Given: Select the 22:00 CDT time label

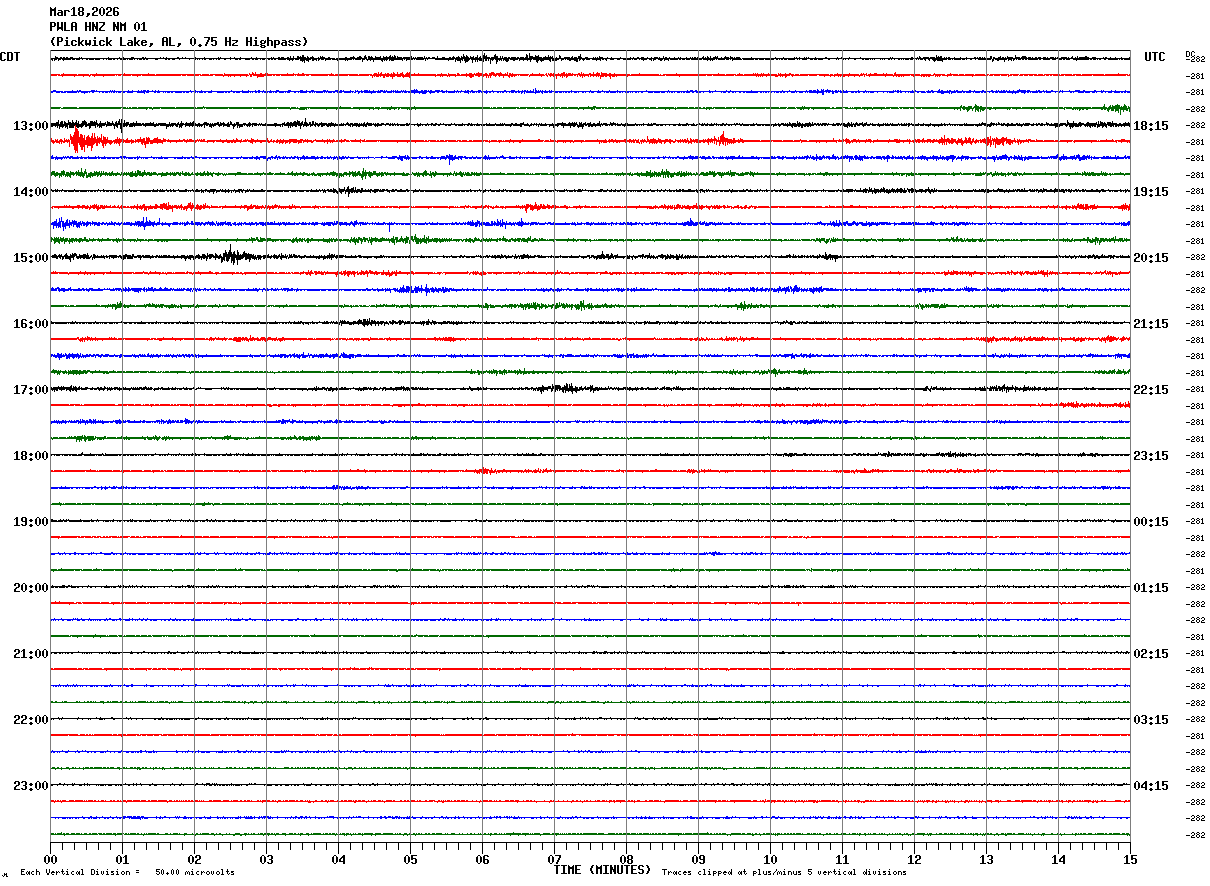Looking at the screenshot, I should [30, 720].
